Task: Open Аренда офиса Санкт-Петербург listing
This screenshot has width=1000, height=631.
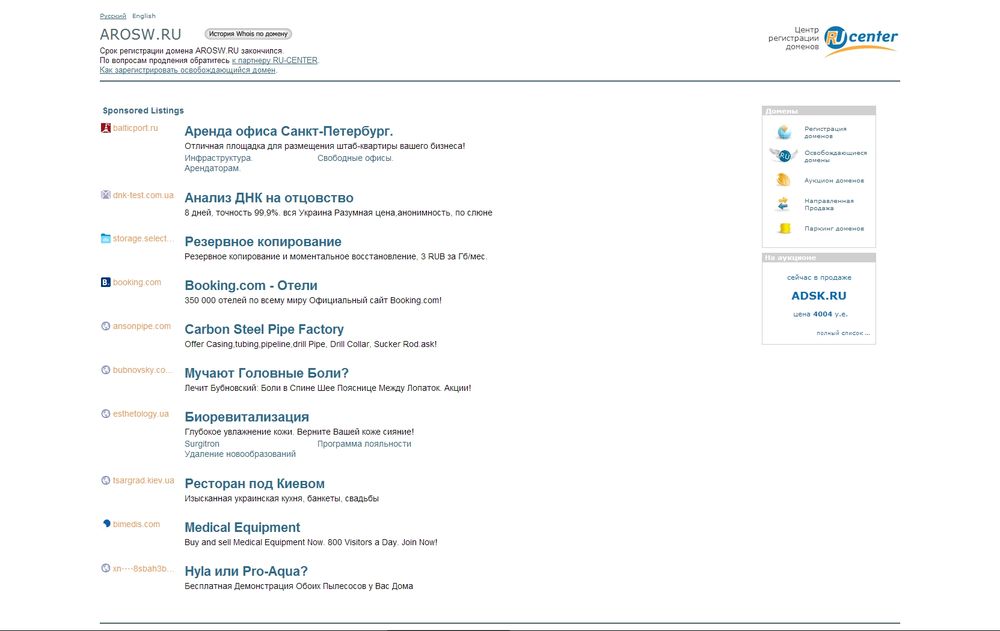Action: click(289, 131)
